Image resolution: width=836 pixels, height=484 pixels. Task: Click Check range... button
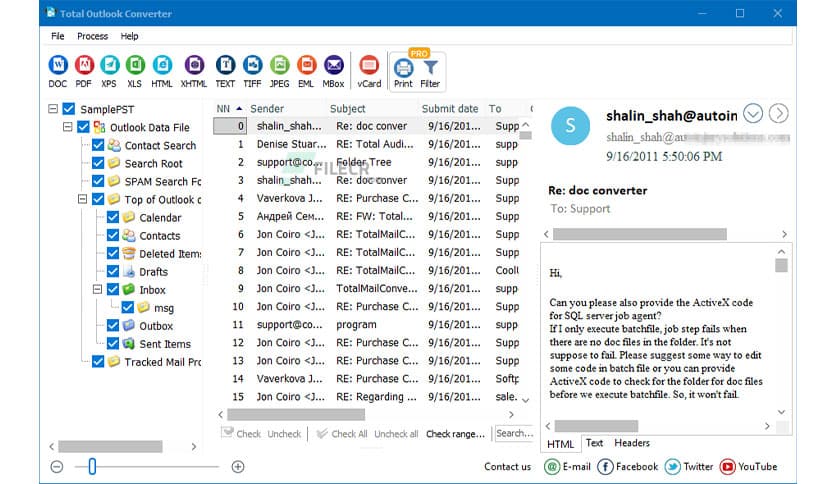pos(455,434)
